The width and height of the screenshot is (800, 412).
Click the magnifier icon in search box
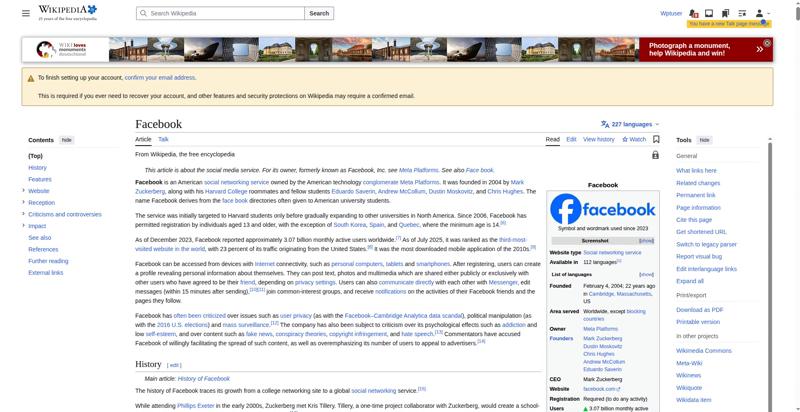[143, 13]
